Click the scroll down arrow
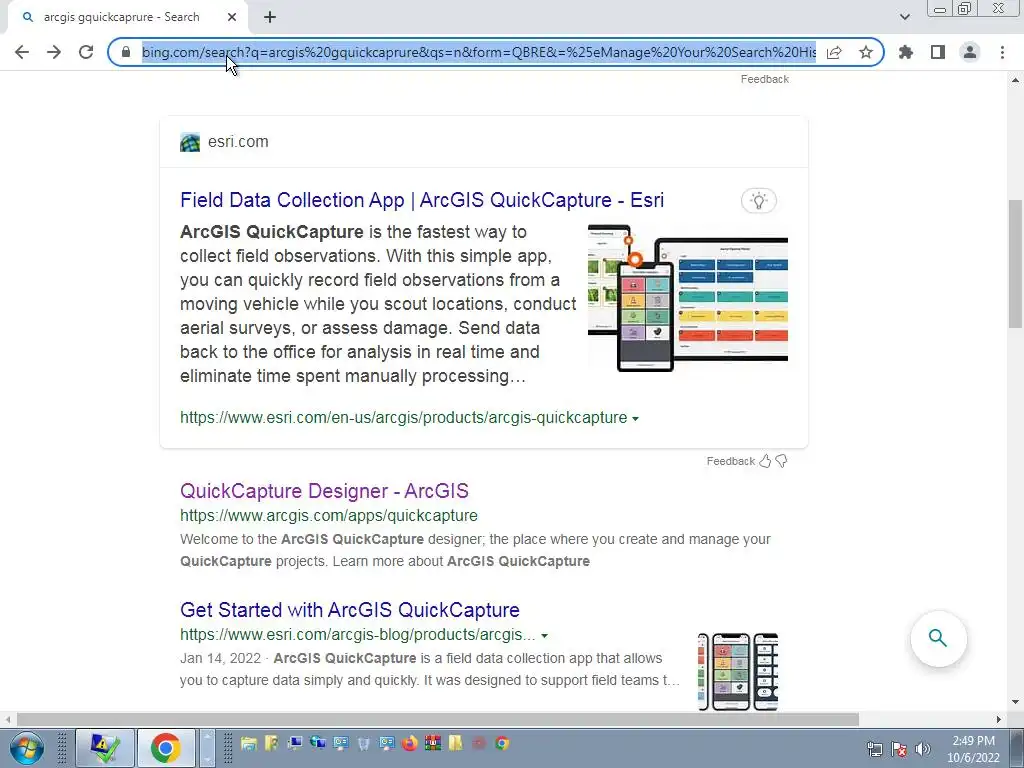Image resolution: width=1024 pixels, height=768 pixels. [x=1015, y=703]
